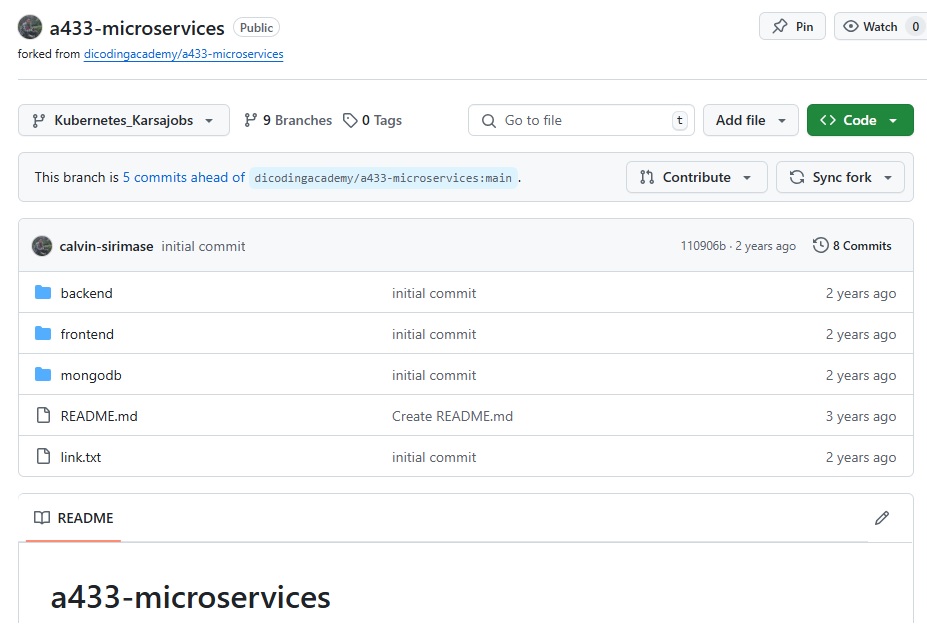Image resolution: width=927 pixels, height=644 pixels.
Task: Click the repository owner avatar beside a433-microservices title
Action: pos(30,27)
